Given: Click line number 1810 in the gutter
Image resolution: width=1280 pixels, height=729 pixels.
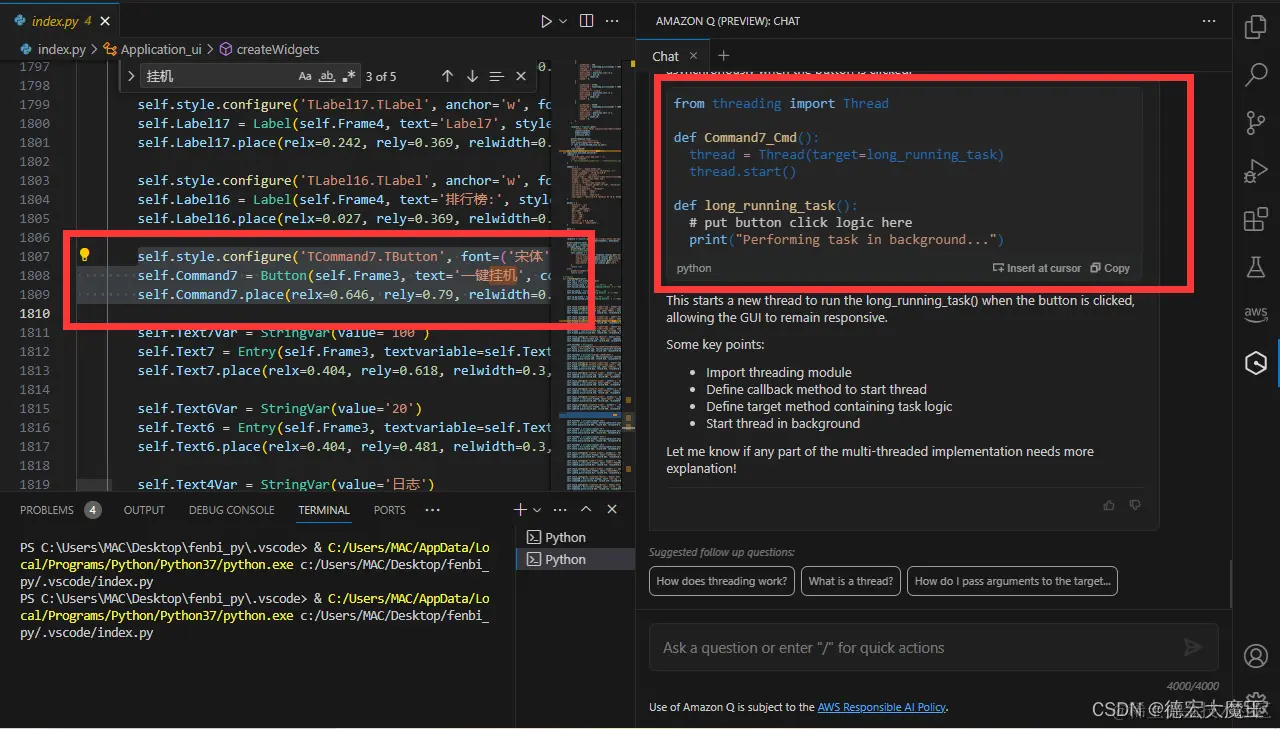Looking at the screenshot, I should (x=35, y=313).
